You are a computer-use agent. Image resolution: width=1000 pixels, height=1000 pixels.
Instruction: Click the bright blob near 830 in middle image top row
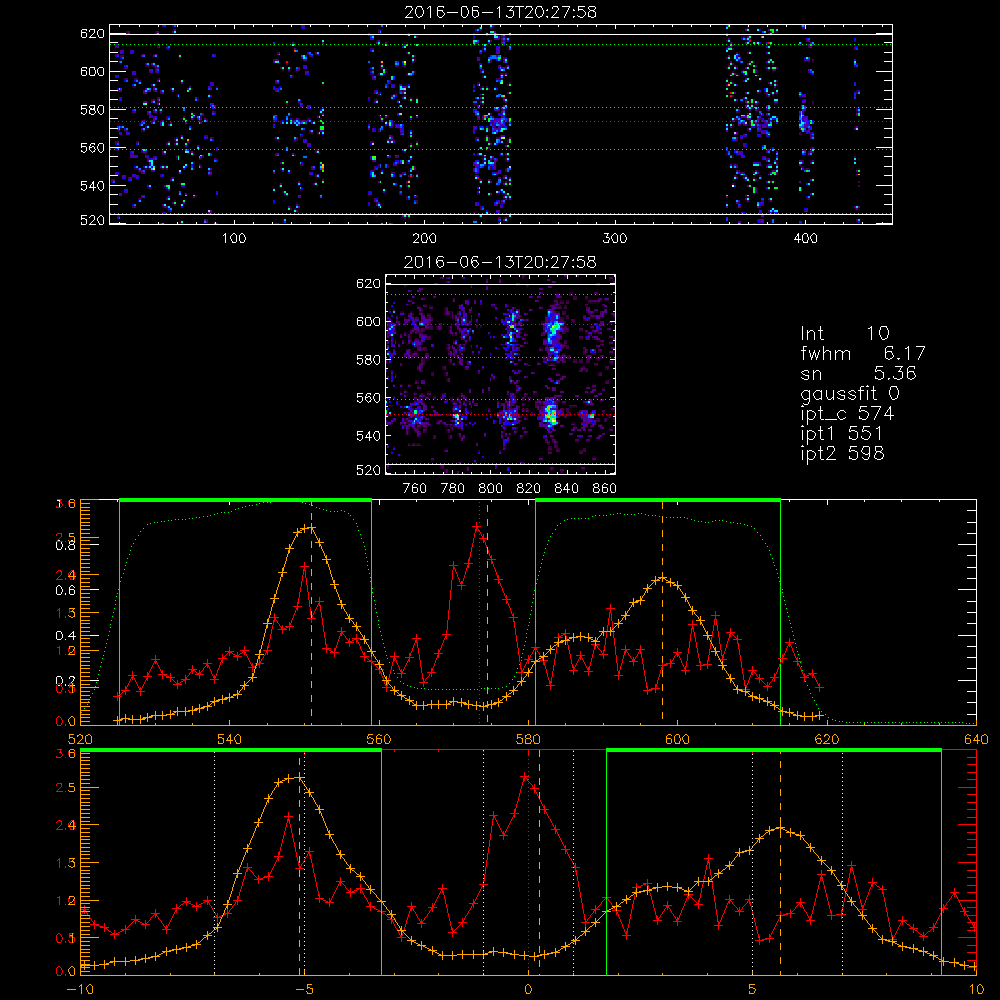click(x=553, y=333)
